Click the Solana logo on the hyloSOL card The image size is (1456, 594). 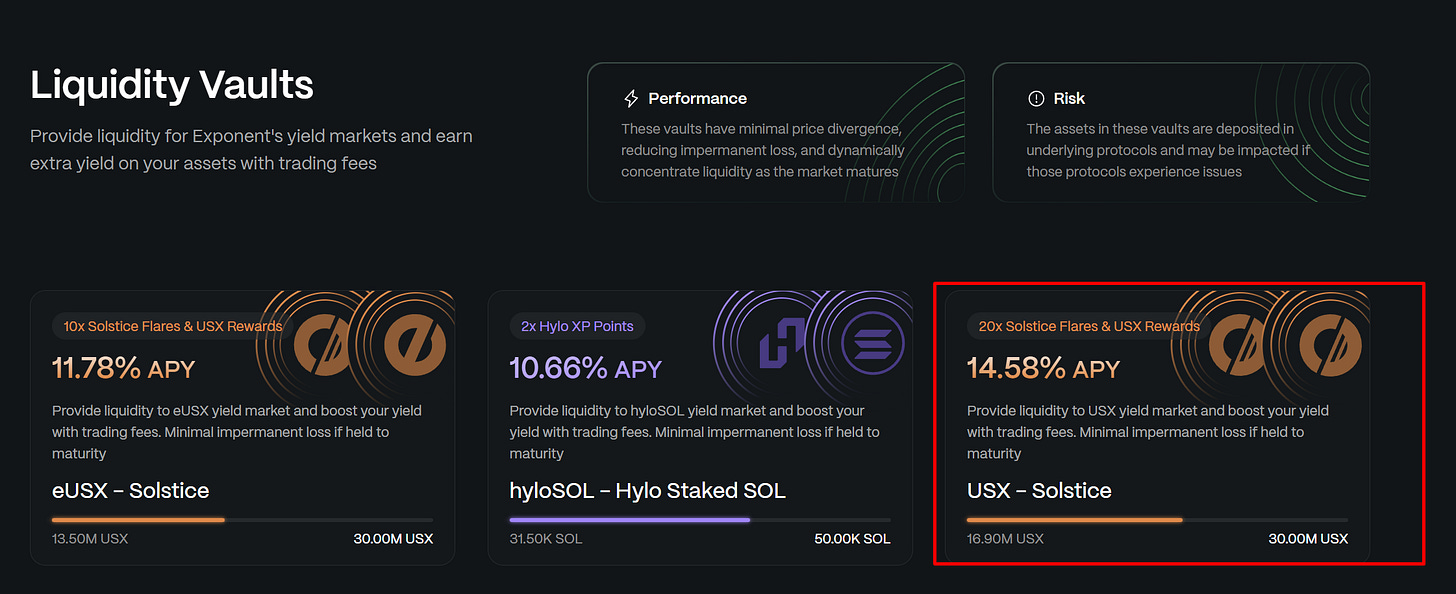pos(872,344)
